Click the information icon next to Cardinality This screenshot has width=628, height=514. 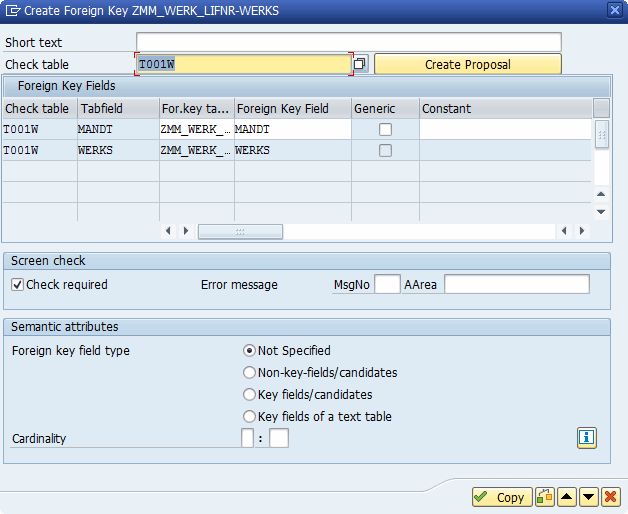point(587,437)
